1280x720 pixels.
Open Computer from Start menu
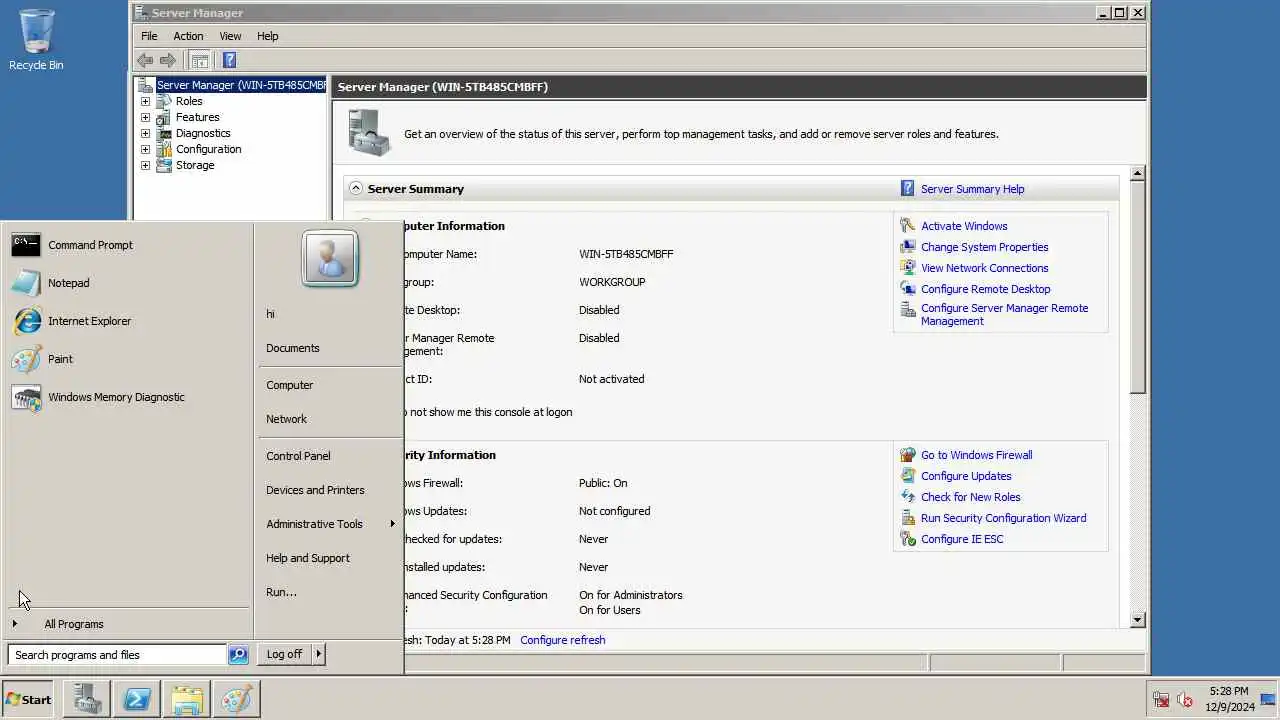pyautogui.click(x=330, y=385)
